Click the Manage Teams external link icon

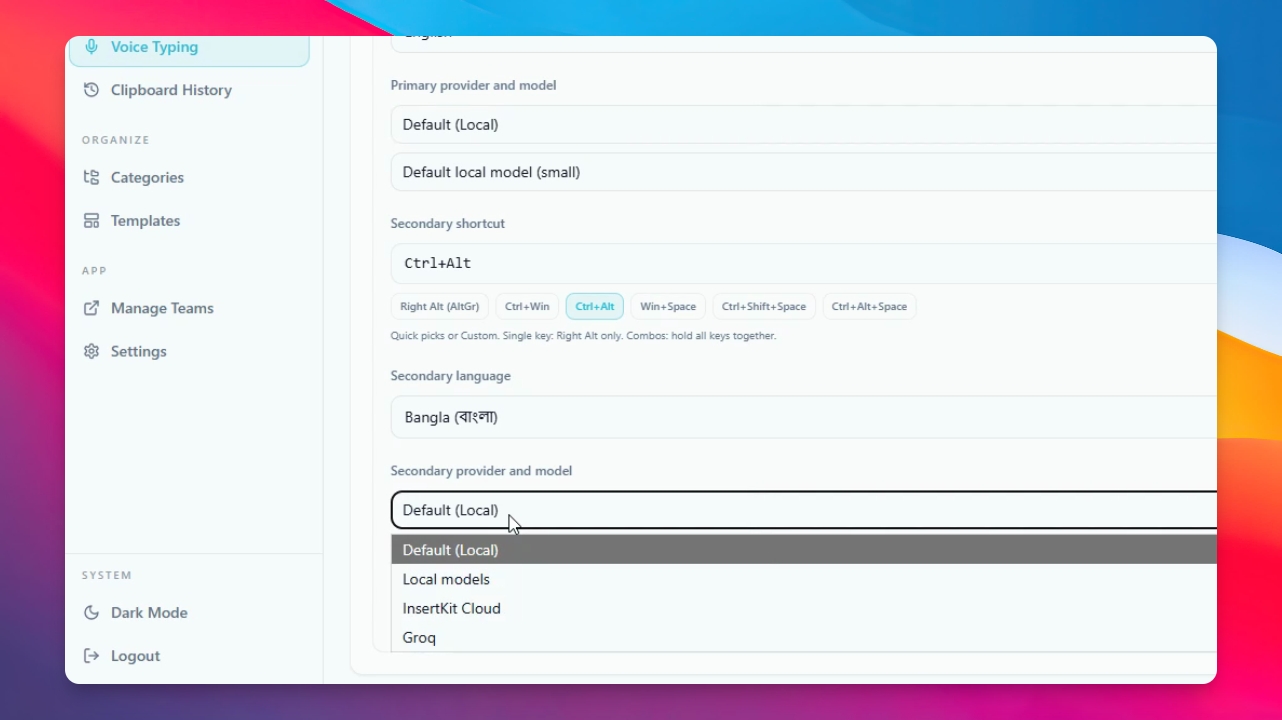click(92, 308)
